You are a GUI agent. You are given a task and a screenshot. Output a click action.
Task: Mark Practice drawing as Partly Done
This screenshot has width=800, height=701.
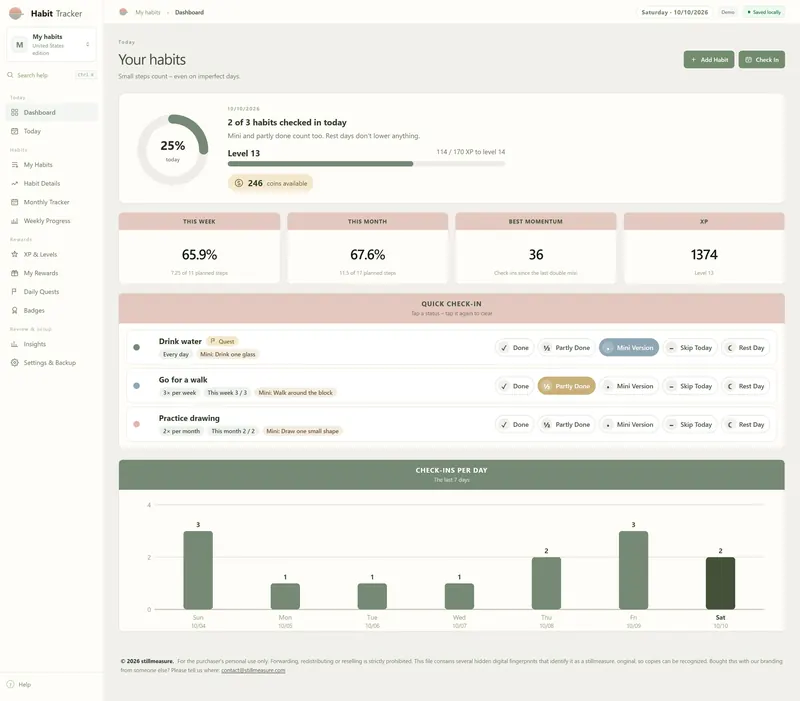566,424
